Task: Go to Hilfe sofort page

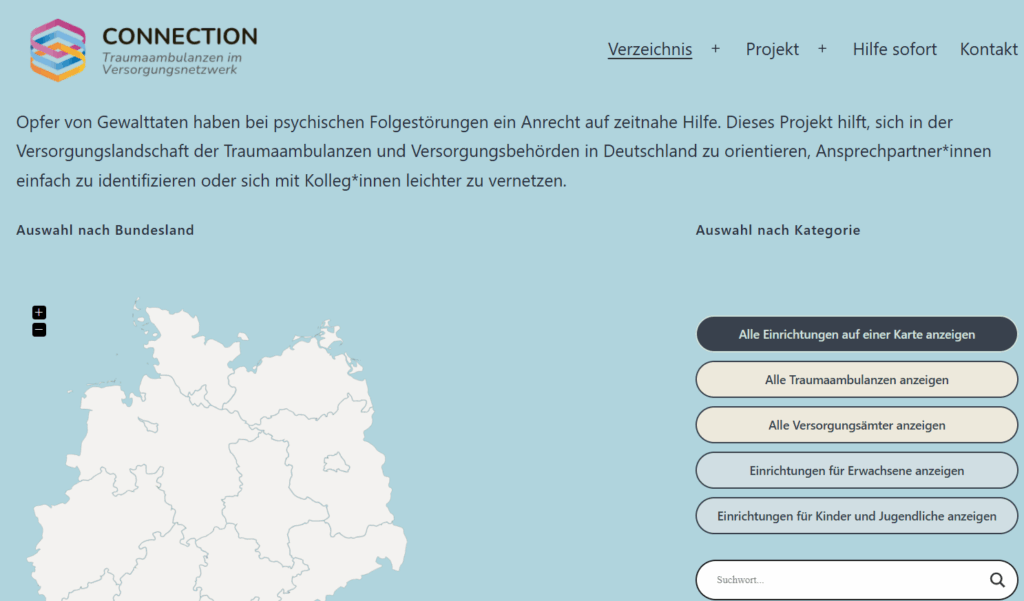Action: tap(894, 49)
